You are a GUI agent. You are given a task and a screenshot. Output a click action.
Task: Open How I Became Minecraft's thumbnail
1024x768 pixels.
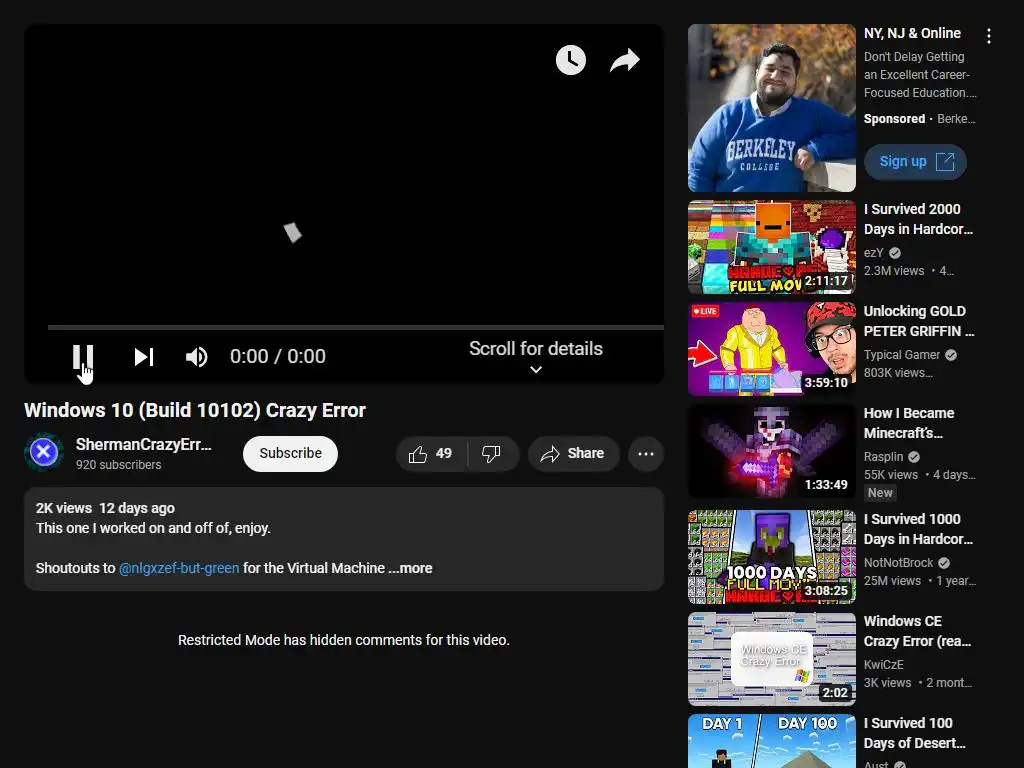771,451
